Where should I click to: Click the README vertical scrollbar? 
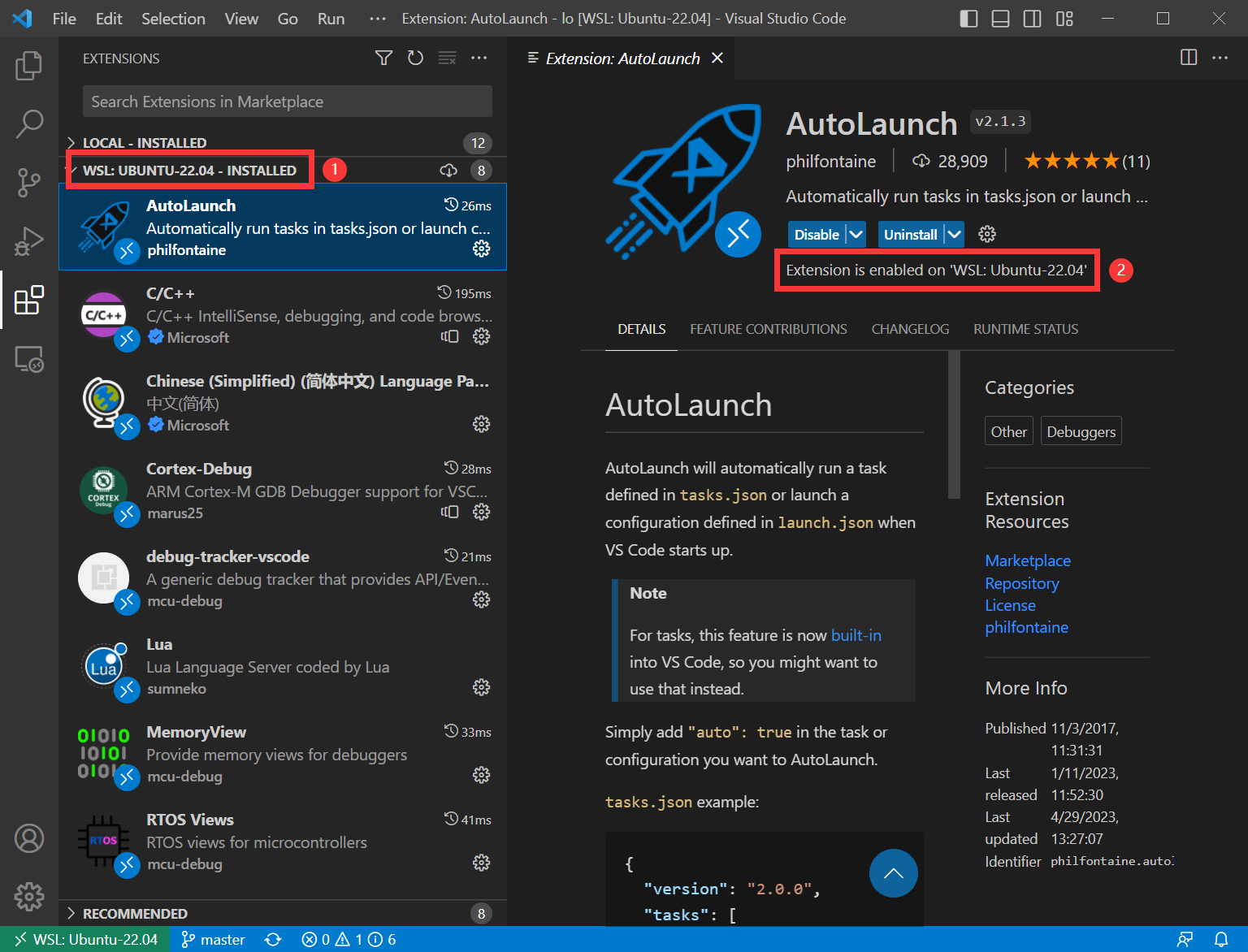point(954,425)
